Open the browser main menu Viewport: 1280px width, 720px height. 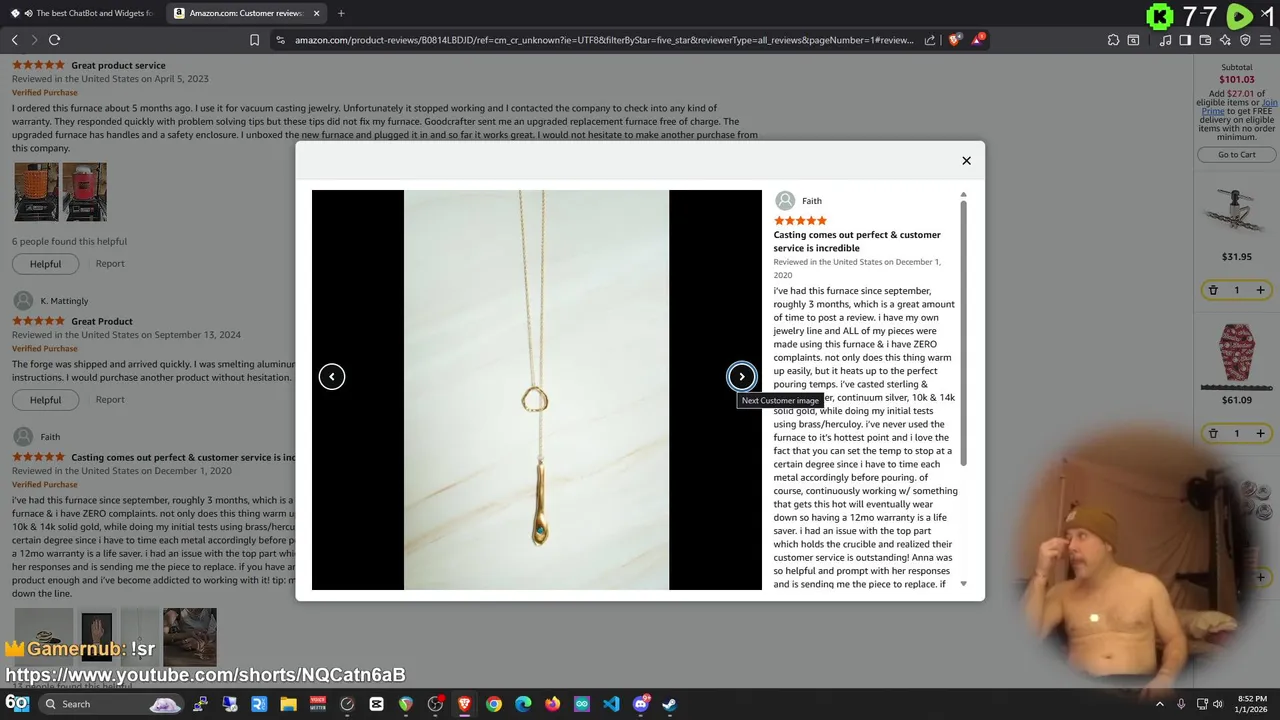(1266, 40)
